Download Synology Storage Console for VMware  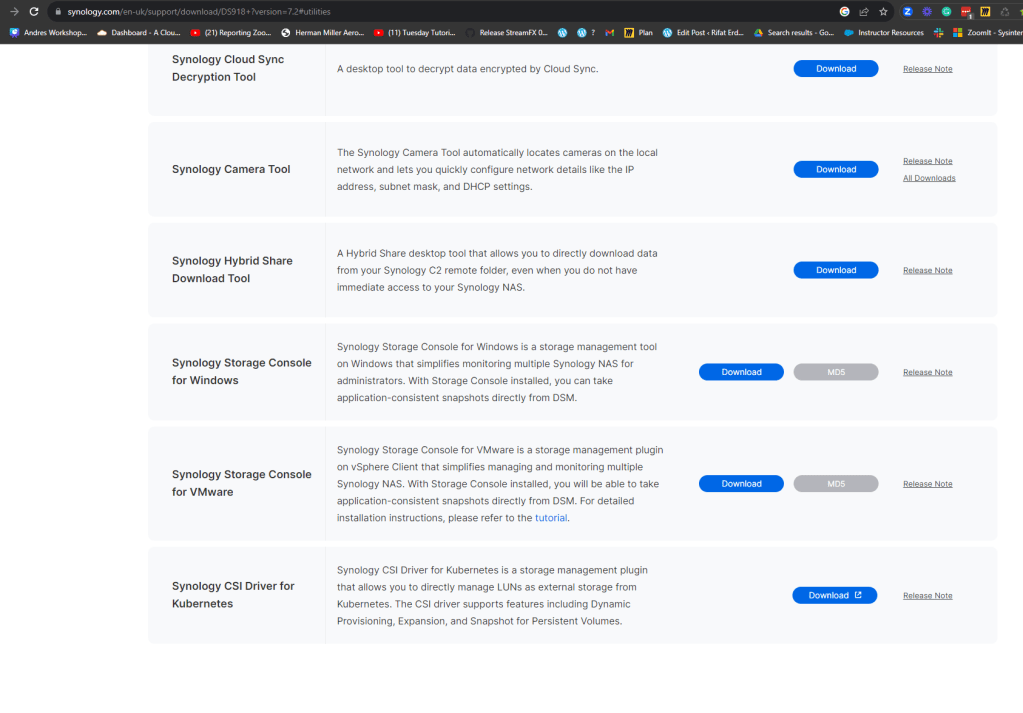click(x=741, y=483)
